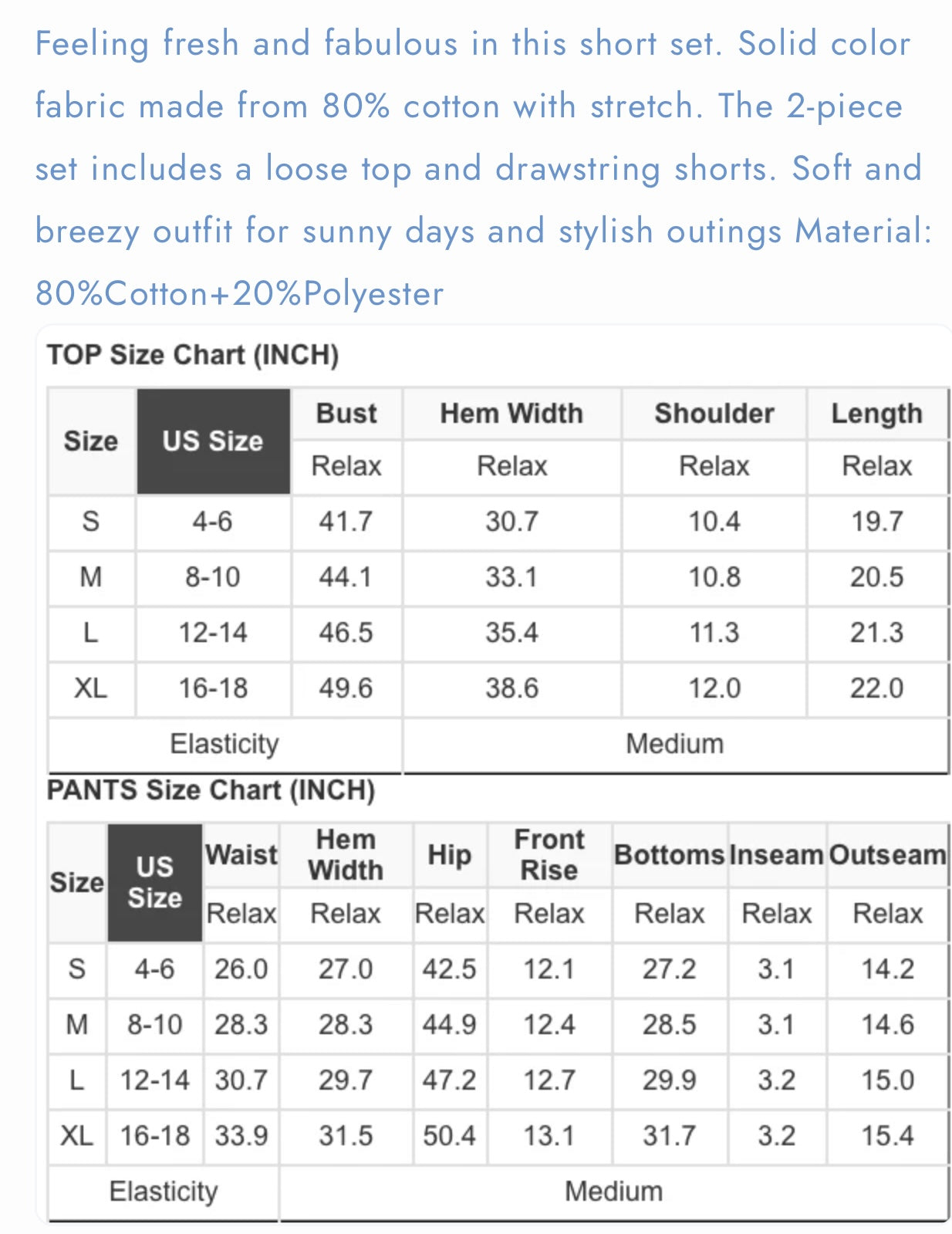Click the TOP Size Chart (INCH) title
The width and height of the screenshot is (952, 1234).
click(x=193, y=355)
